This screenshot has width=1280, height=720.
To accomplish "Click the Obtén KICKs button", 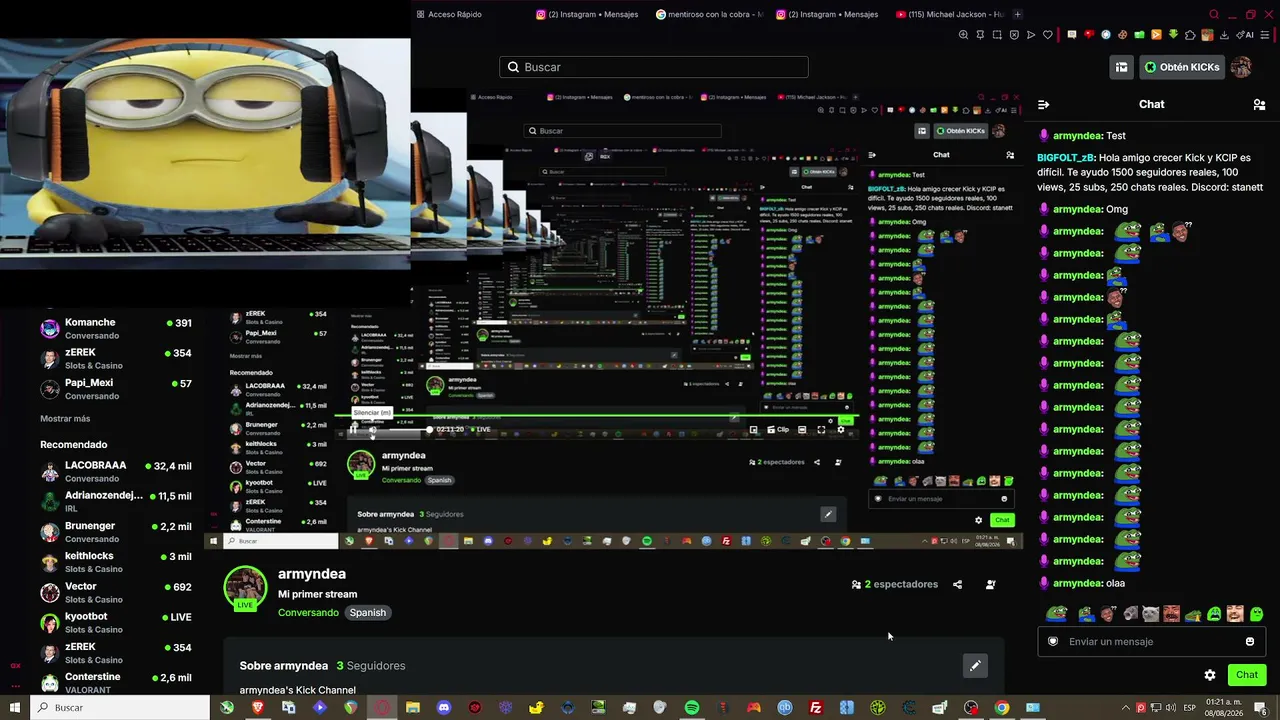I will [x=1182, y=67].
